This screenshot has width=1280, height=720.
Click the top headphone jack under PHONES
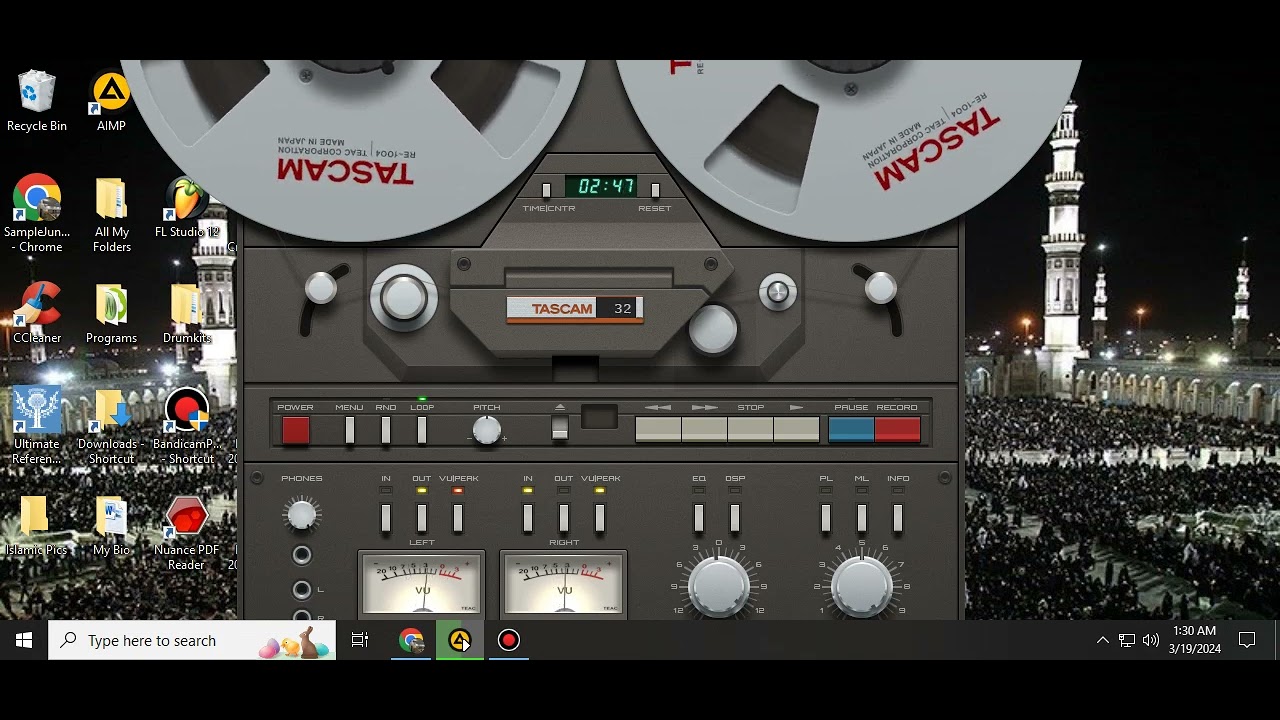(x=301, y=555)
